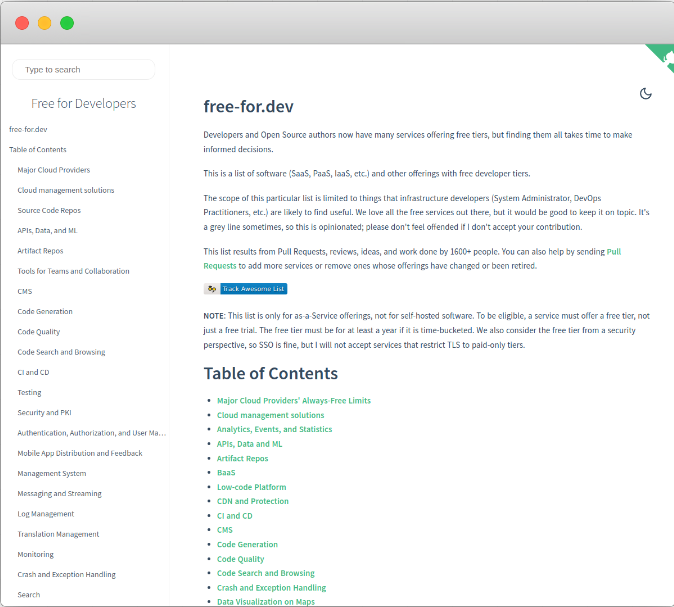Minimize the window with yellow button
Image resolution: width=674 pixels, height=607 pixels.
(x=44, y=23)
